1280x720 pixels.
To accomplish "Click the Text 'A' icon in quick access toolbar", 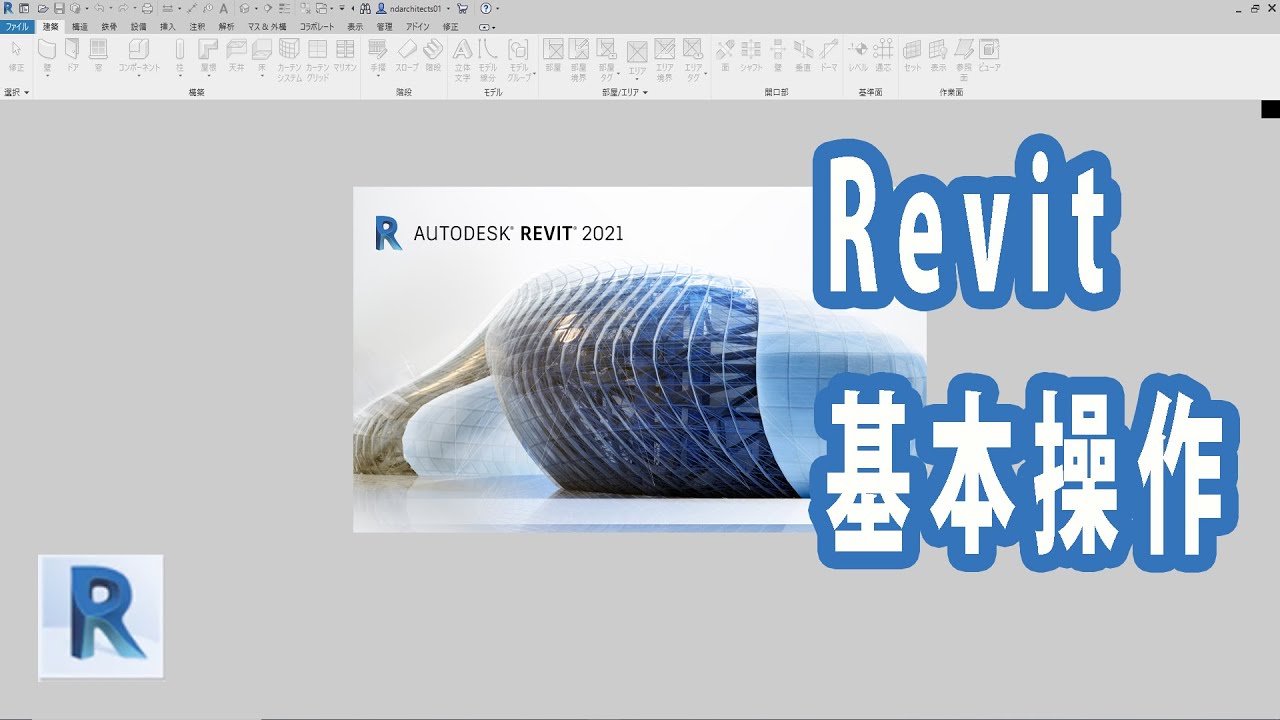I will pyautogui.click(x=223, y=8).
